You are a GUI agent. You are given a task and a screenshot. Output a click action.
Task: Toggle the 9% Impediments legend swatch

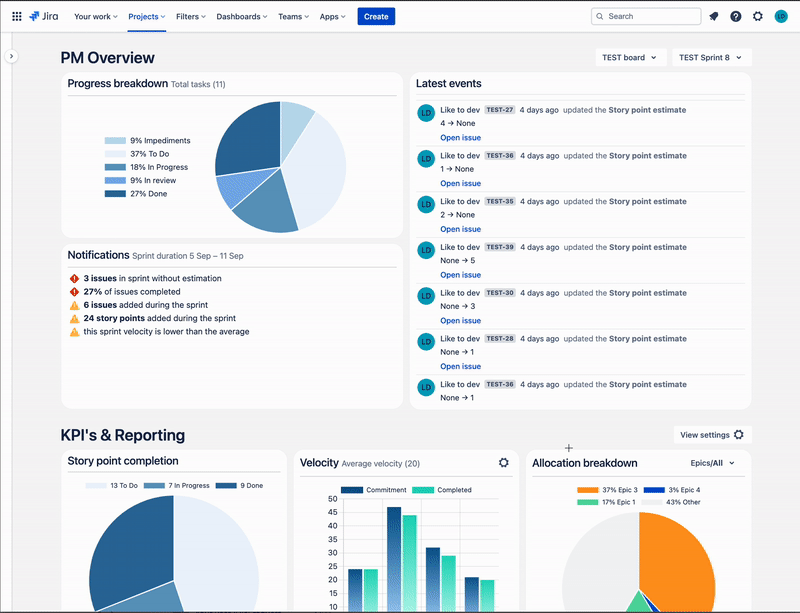tap(115, 140)
